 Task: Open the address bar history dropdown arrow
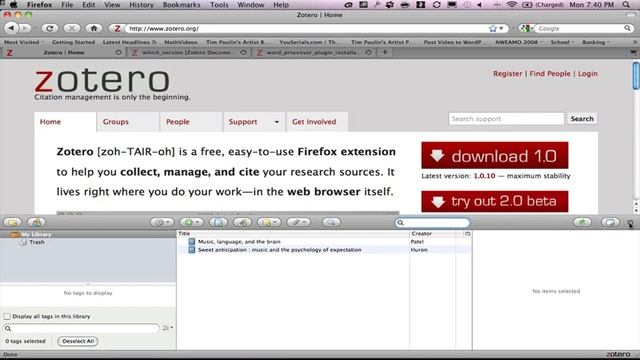tap(501, 29)
